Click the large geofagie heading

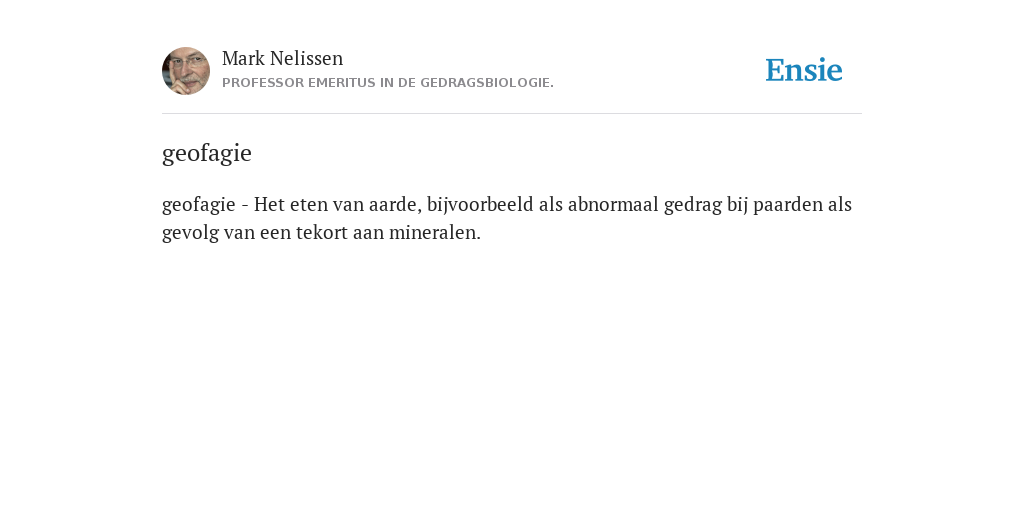[206, 153]
